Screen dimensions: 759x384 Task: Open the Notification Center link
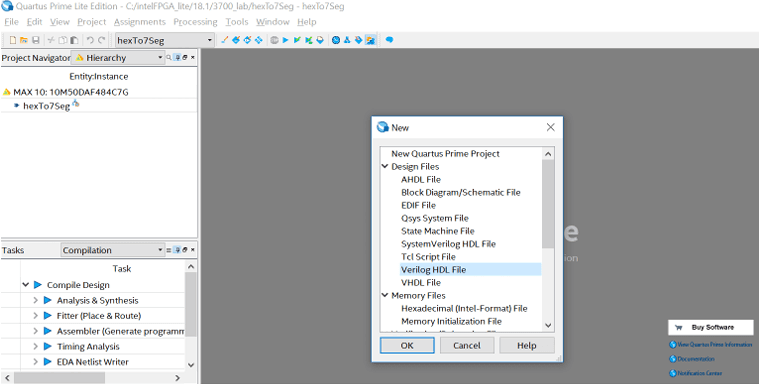(696, 373)
